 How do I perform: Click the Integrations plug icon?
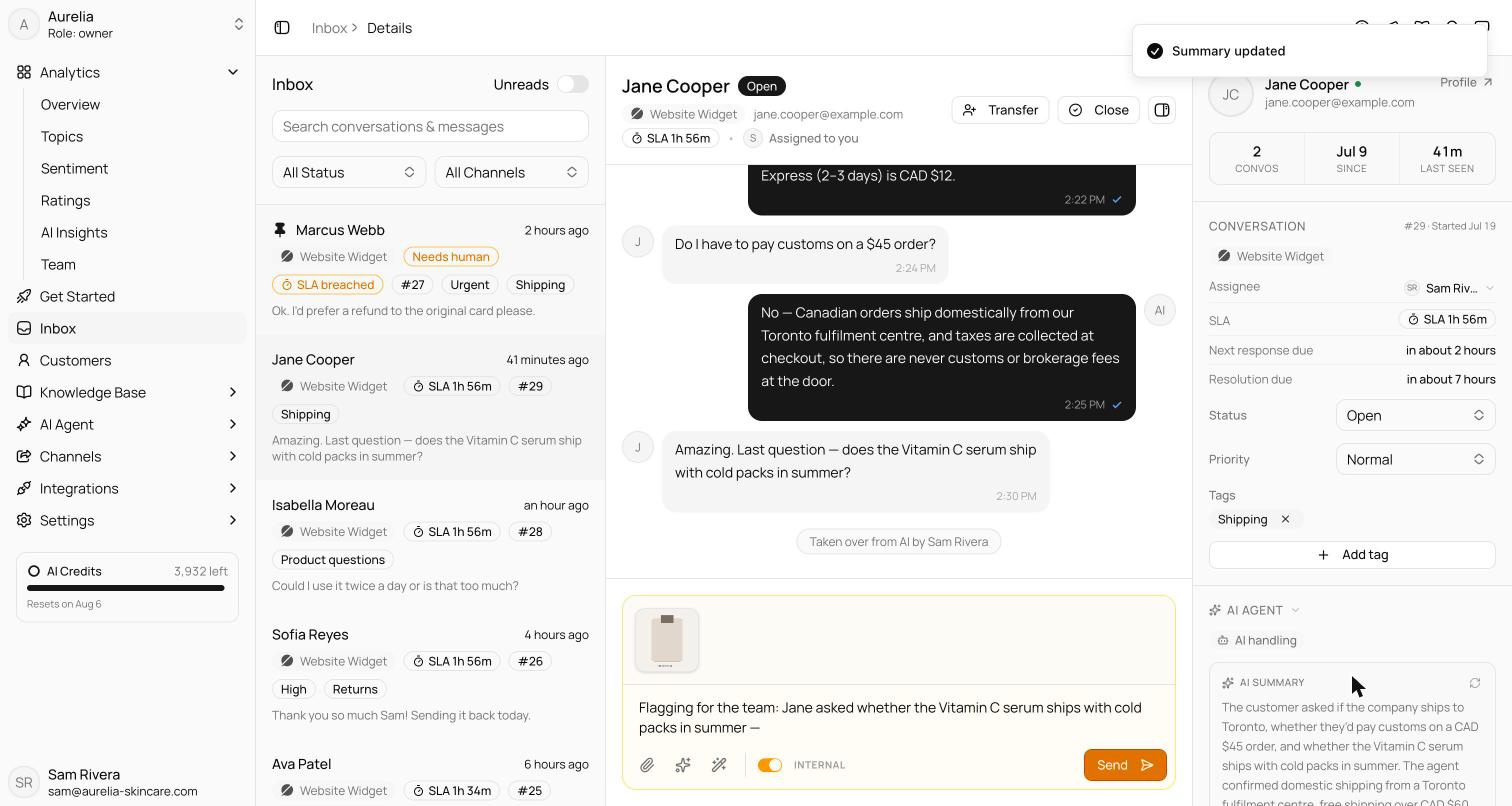point(24,488)
